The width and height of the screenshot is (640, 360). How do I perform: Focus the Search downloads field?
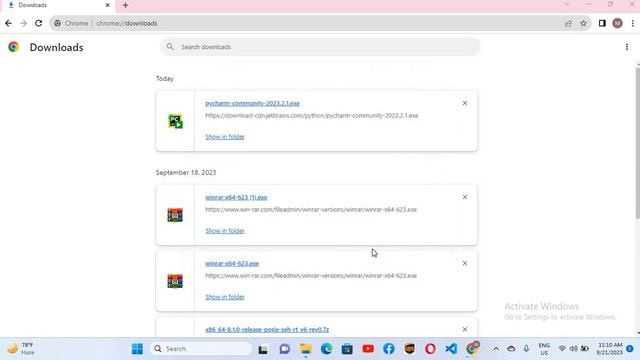pos(320,47)
